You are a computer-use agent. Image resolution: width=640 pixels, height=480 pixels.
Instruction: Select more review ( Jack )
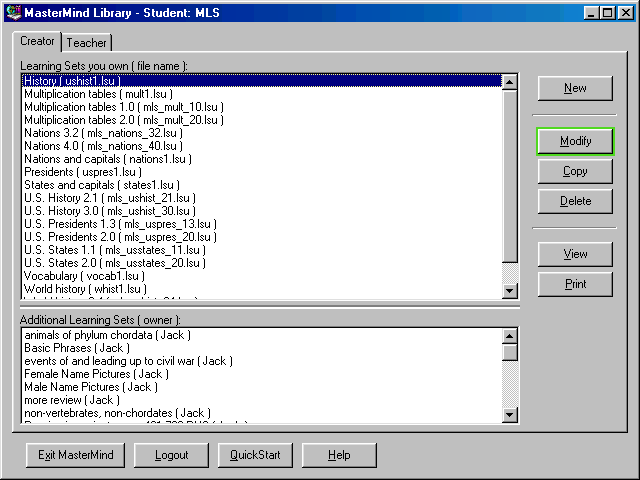262,400
